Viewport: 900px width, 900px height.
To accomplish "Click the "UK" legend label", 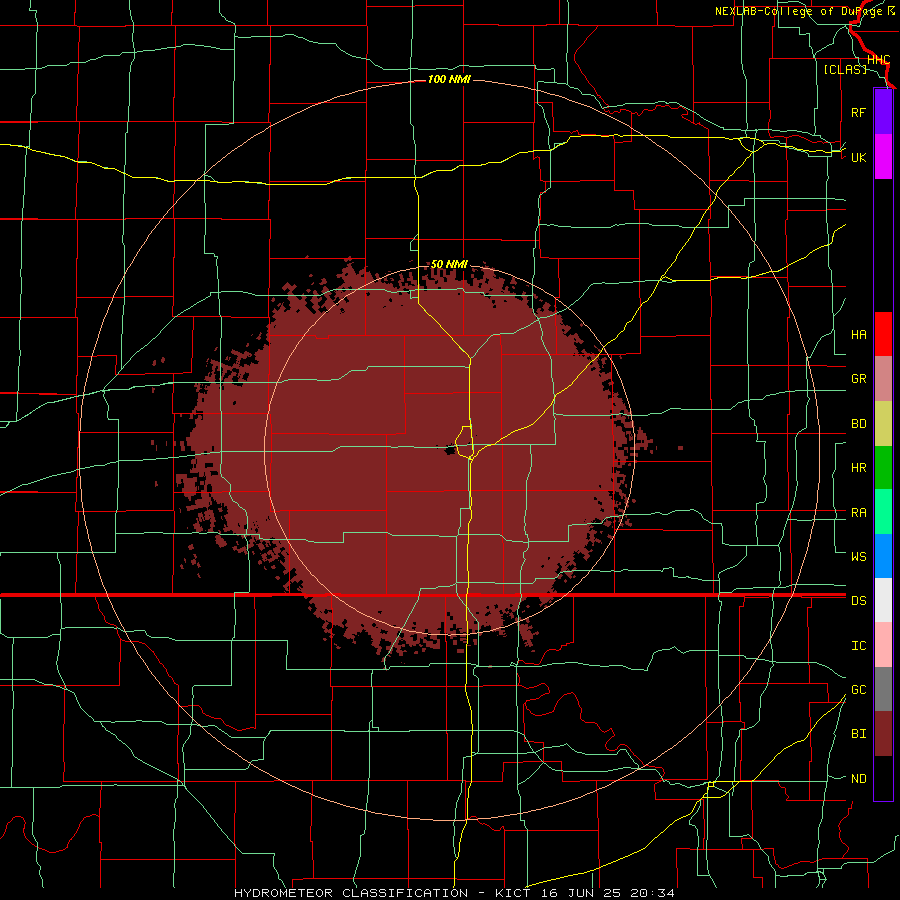I will coord(858,157).
